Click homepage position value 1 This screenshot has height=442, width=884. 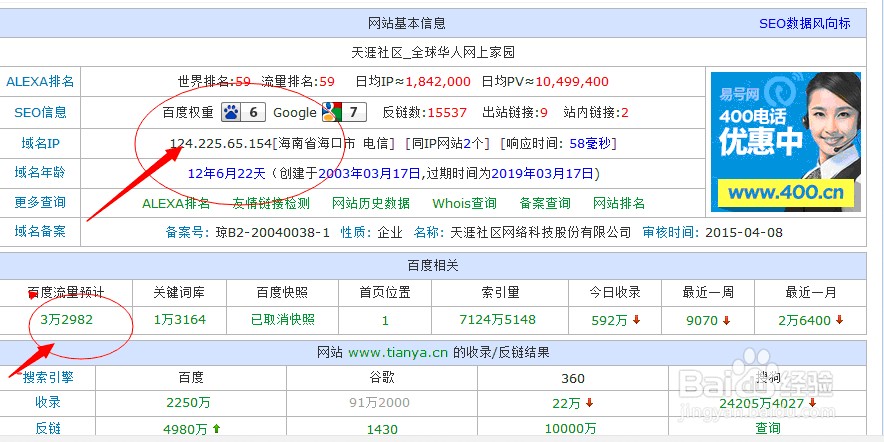[385, 321]
